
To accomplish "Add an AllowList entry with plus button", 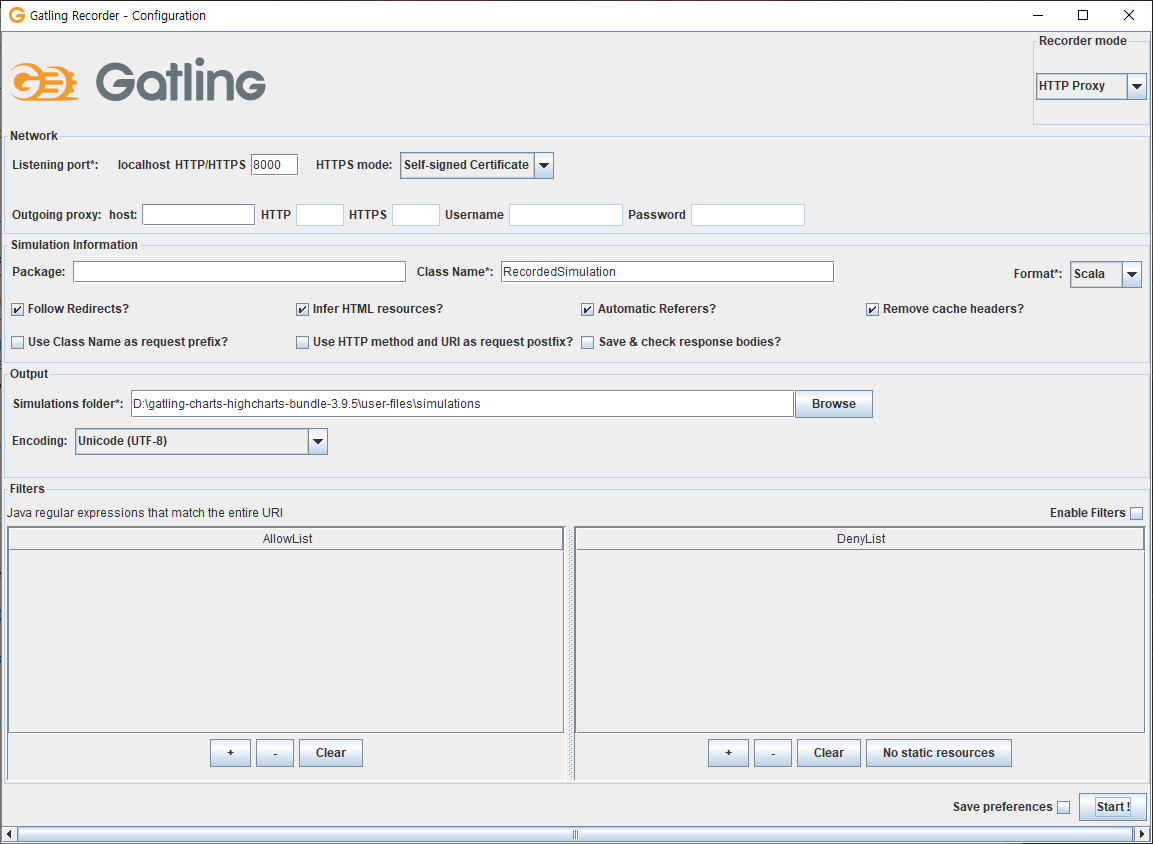I will tap(230, 753).
